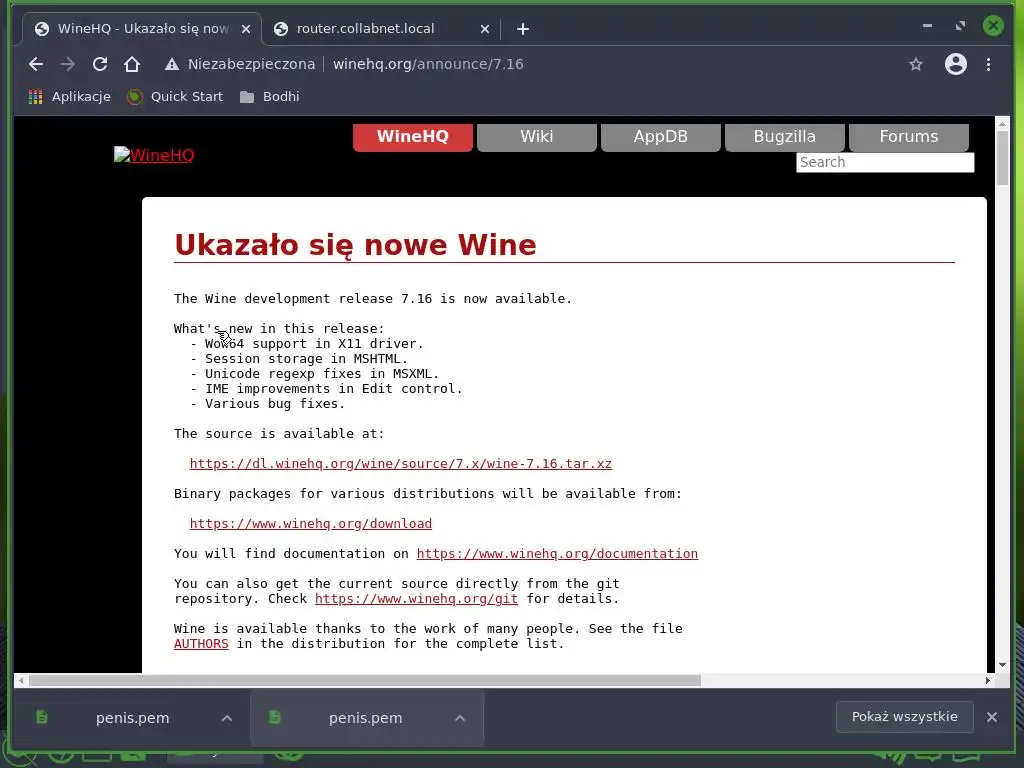Minimize the browser window
1024x768 pixels.
[927, 26]
